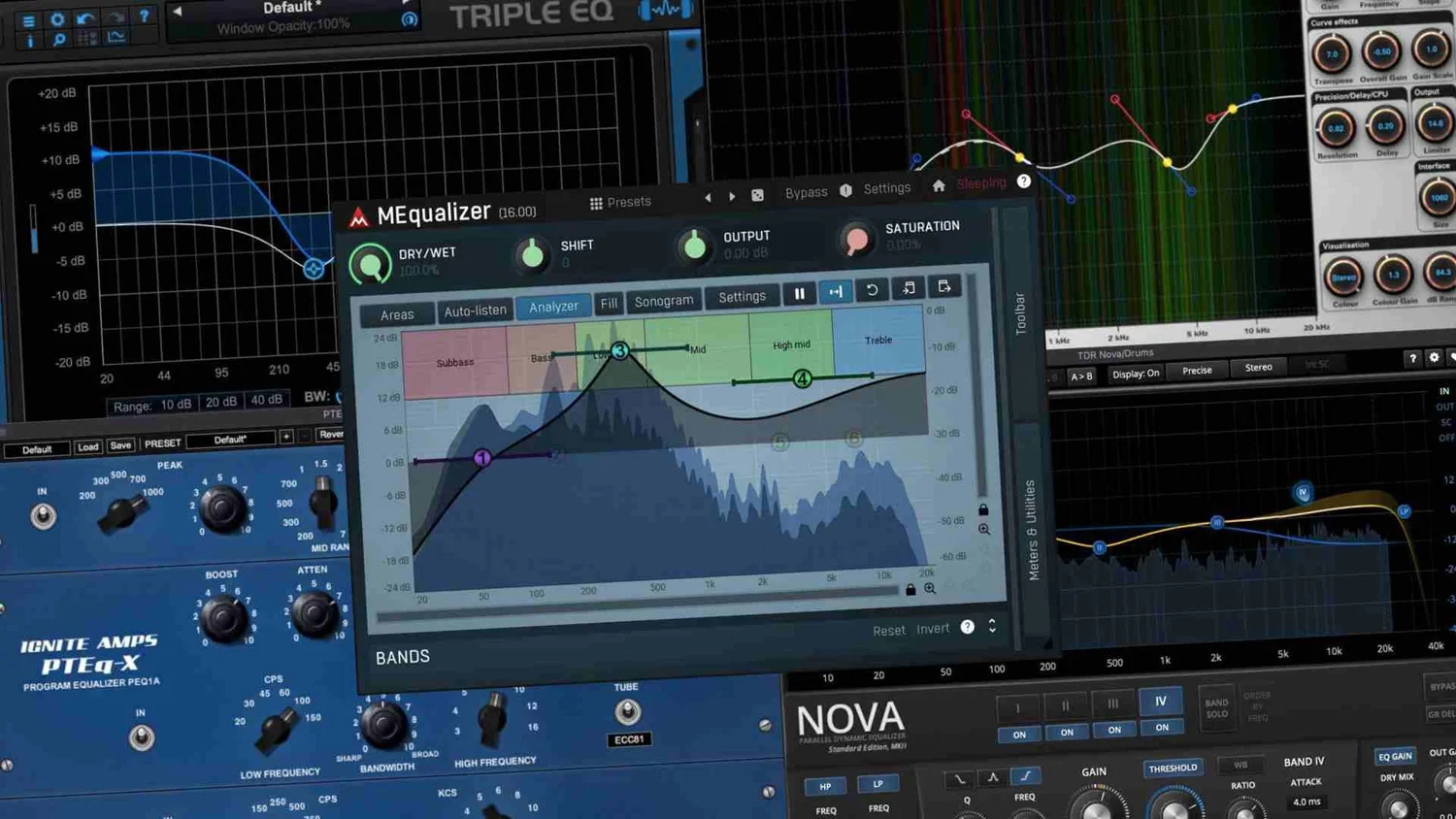Click the undo arrow in Triple EQ toolbar

[x=85, y=18]
